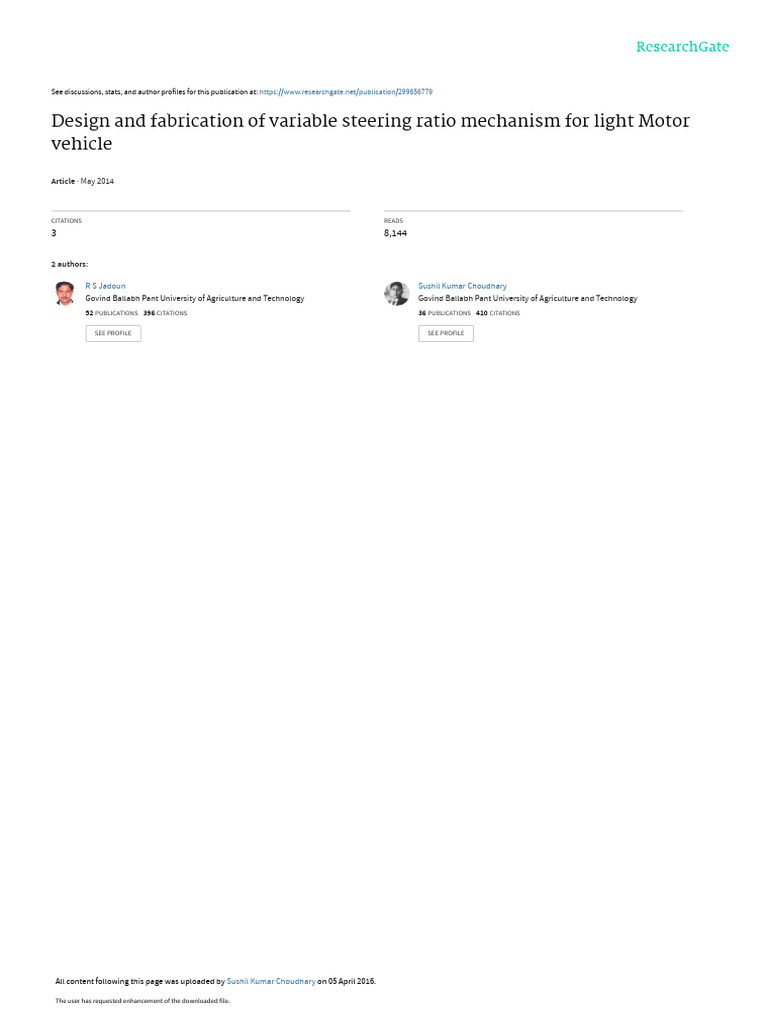Click the uploader name link in footer
The image size is (768, 1024).
click(271, 981)
